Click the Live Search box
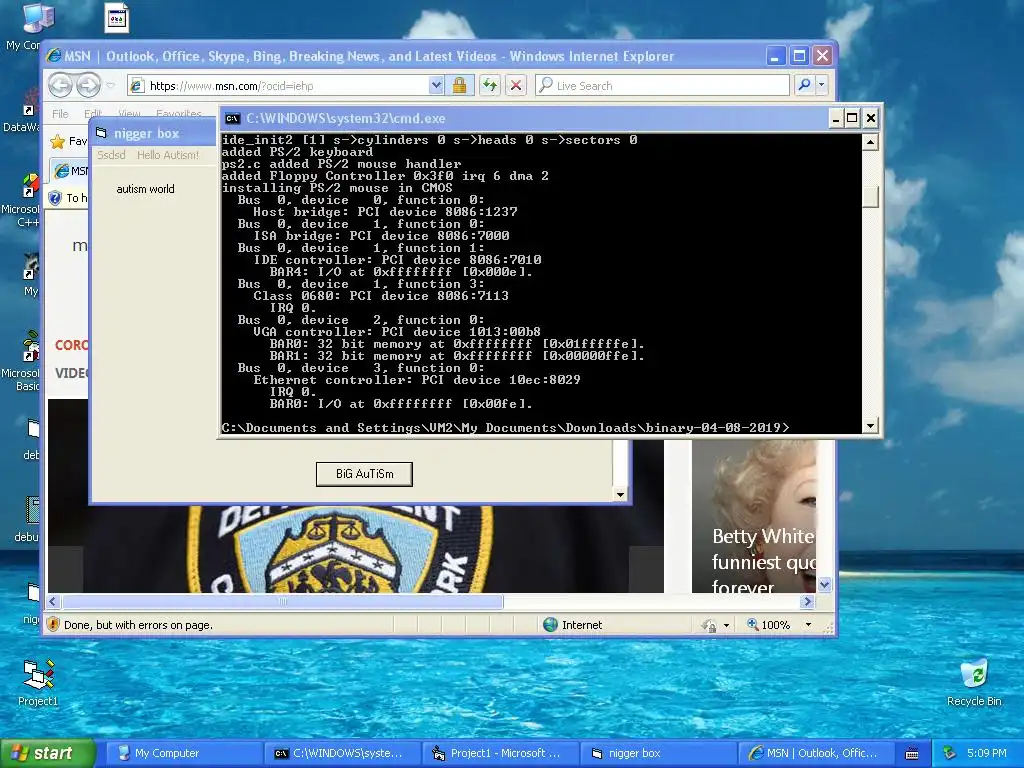The height and width of the screenshot is (768, 1024). 662,86
